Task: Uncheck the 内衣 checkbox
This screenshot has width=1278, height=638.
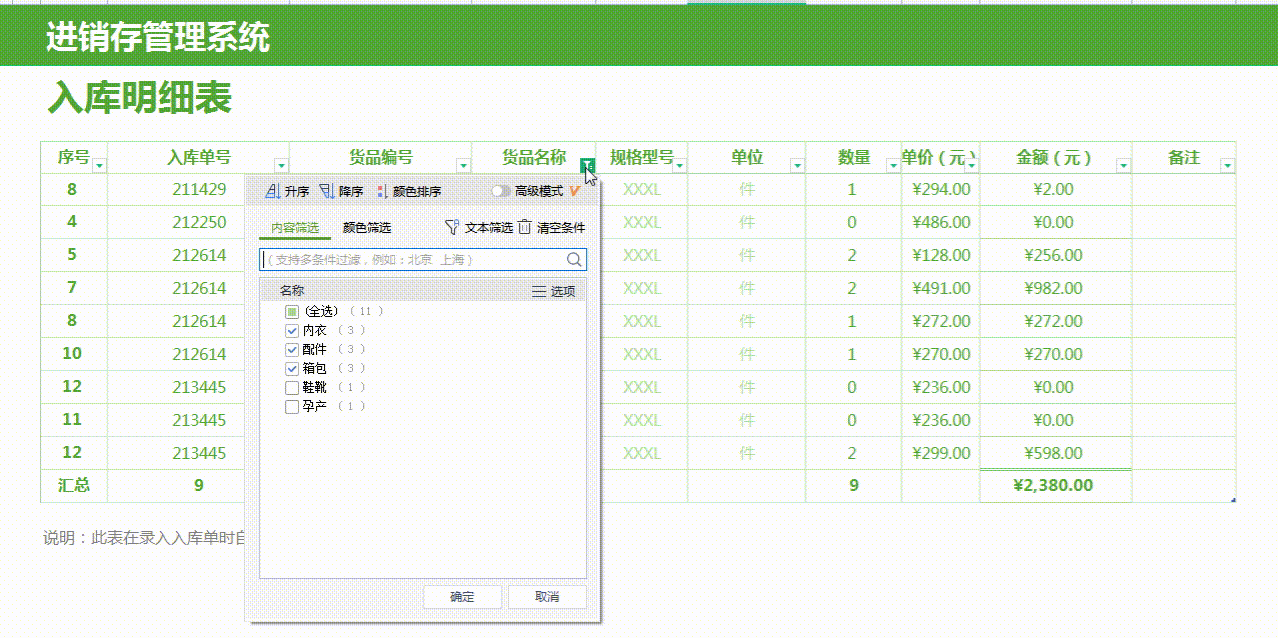Action: click(x=292, y=330)
